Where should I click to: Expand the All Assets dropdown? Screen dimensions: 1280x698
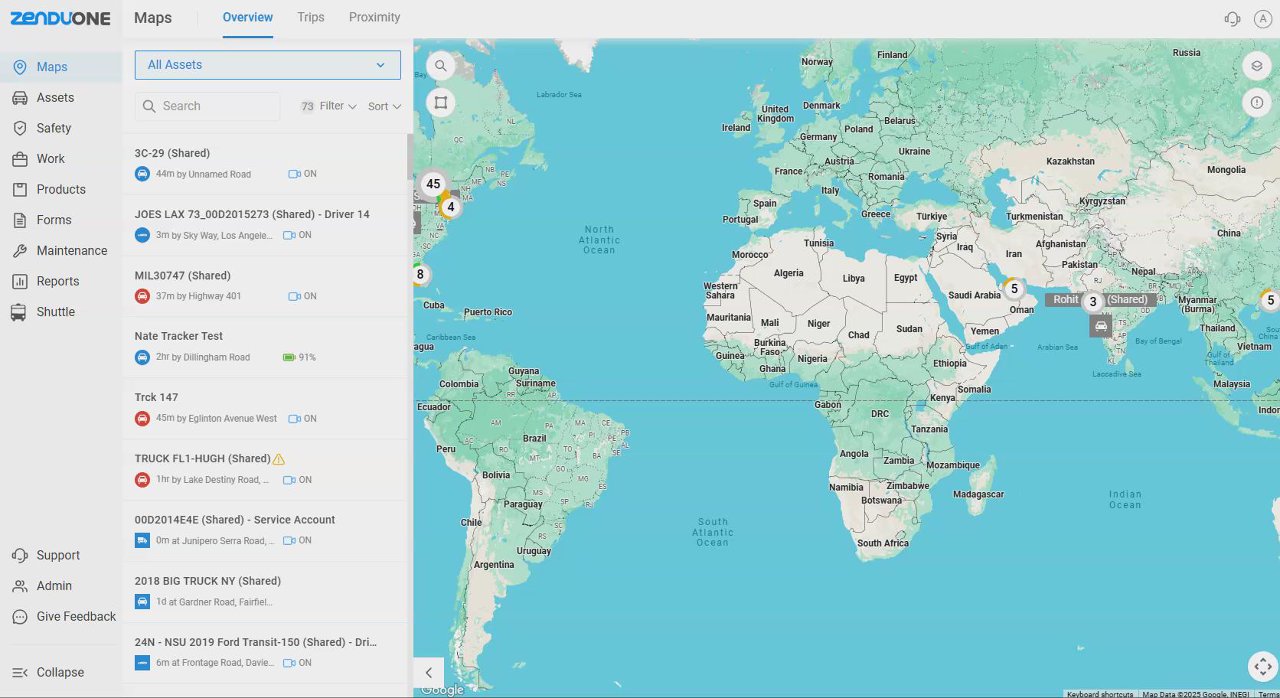tap(268, 65)
